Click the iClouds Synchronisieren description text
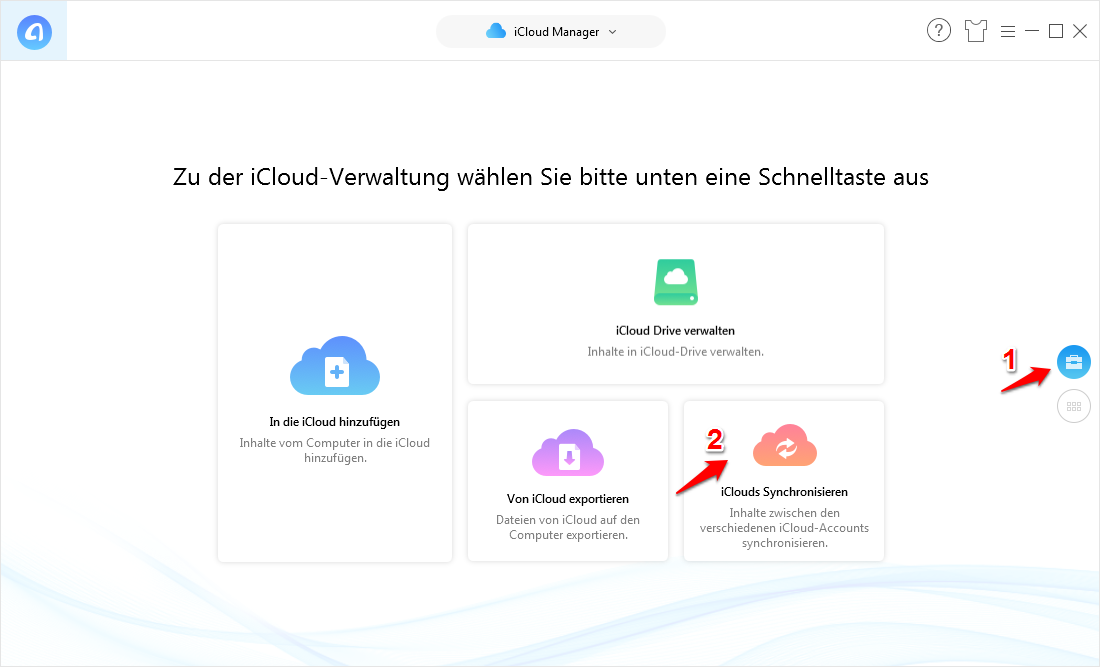This screenshot has width=1100, height=667. pyautogui.click(x=784, y=527)
